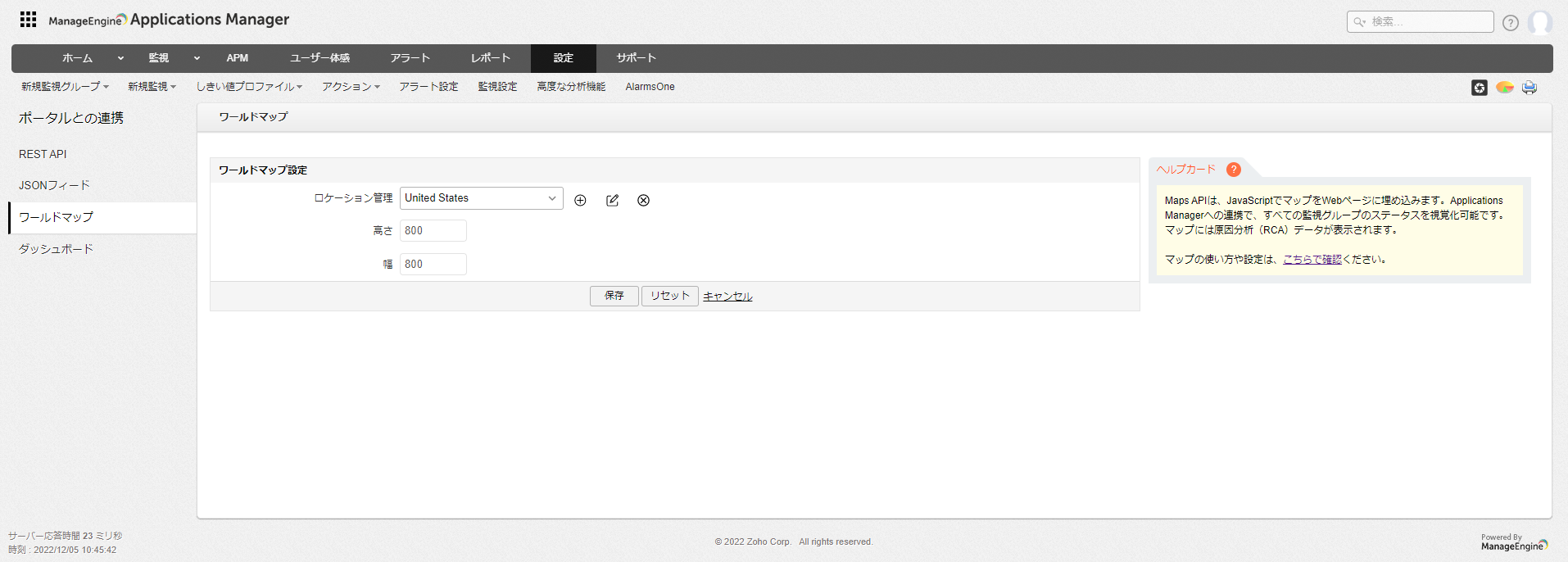Open the 新規監視グループ dropdown
Viewport: 1568px width, 562px height.
click(x=65, y=87)
